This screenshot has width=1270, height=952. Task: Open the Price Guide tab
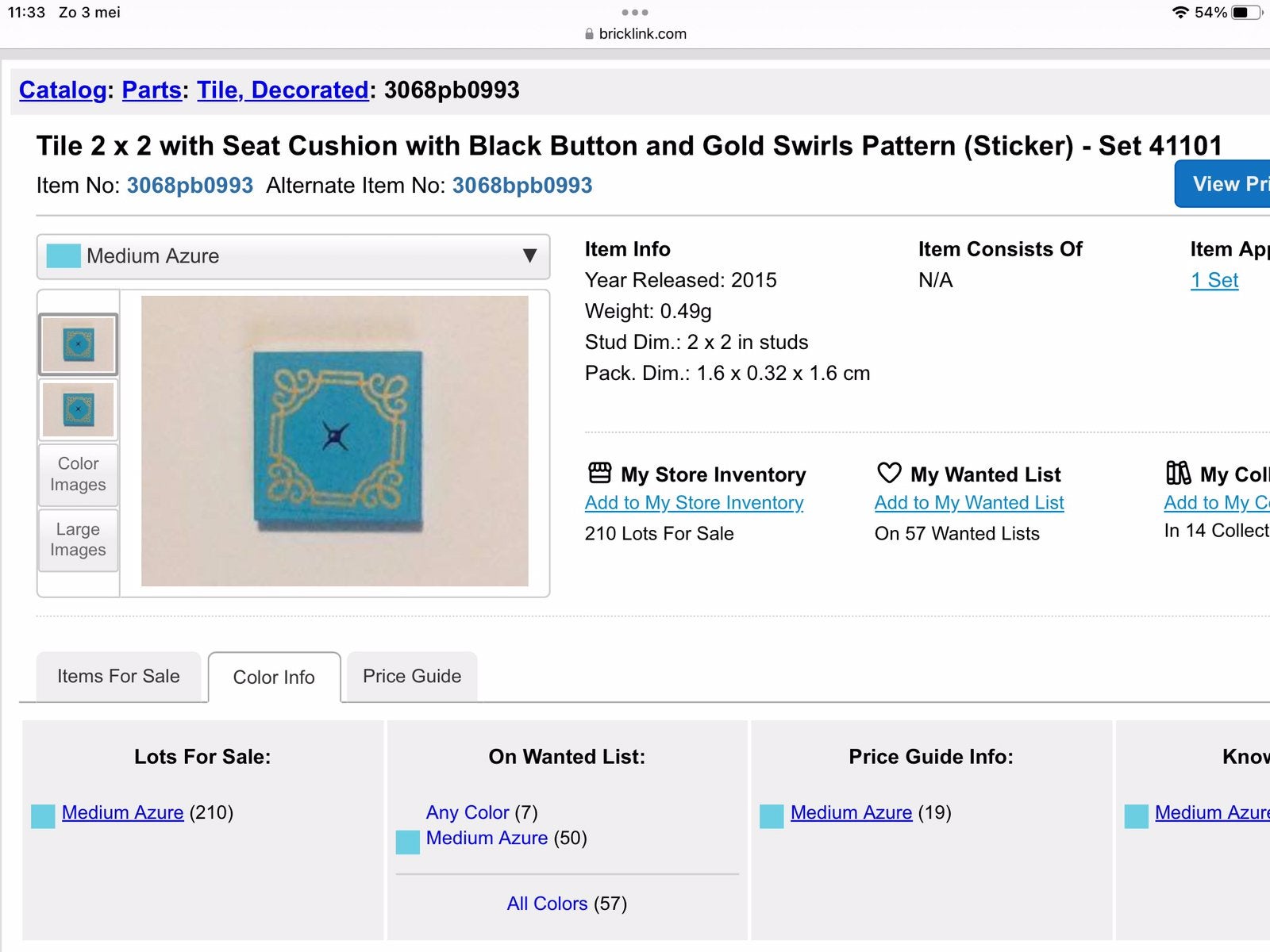pos(412,676)
